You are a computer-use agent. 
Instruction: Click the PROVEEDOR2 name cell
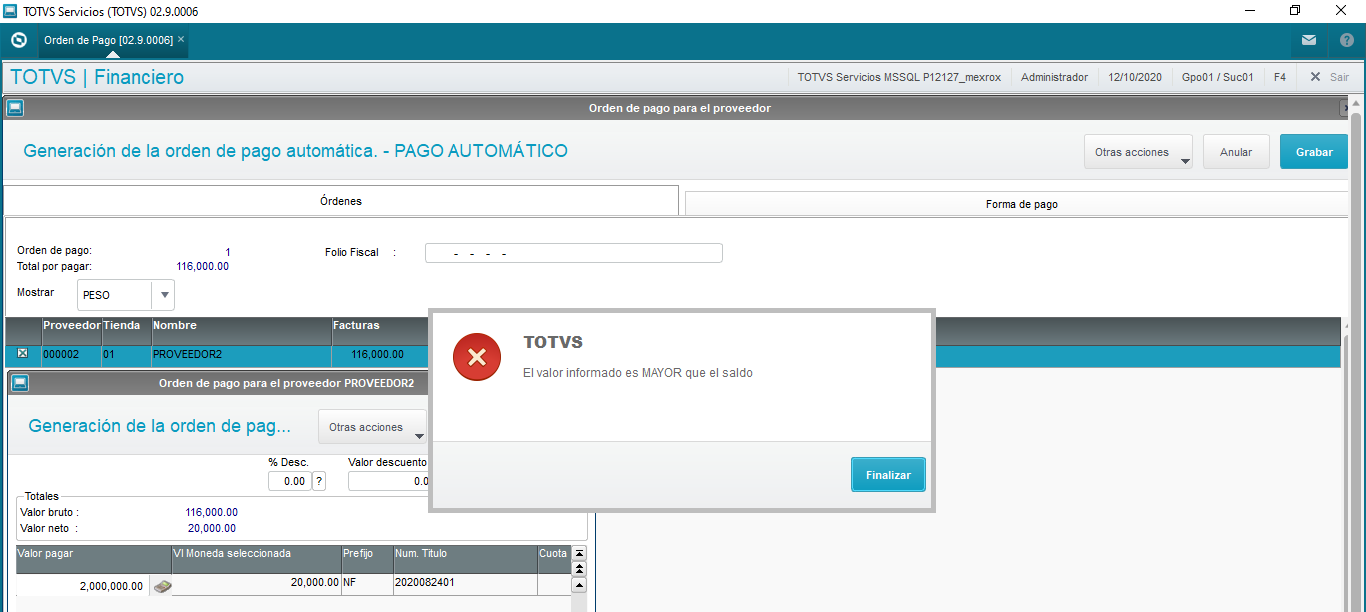point(241,354)
